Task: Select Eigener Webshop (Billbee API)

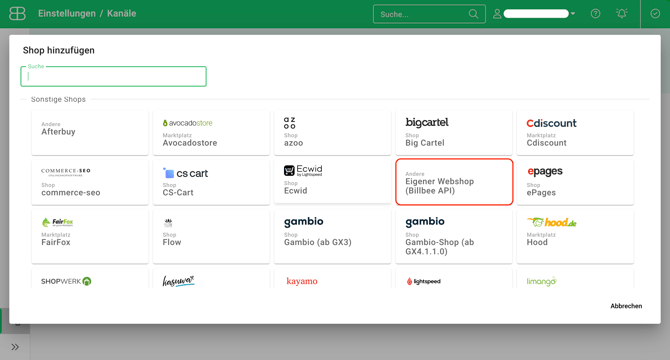Action: 454,182
